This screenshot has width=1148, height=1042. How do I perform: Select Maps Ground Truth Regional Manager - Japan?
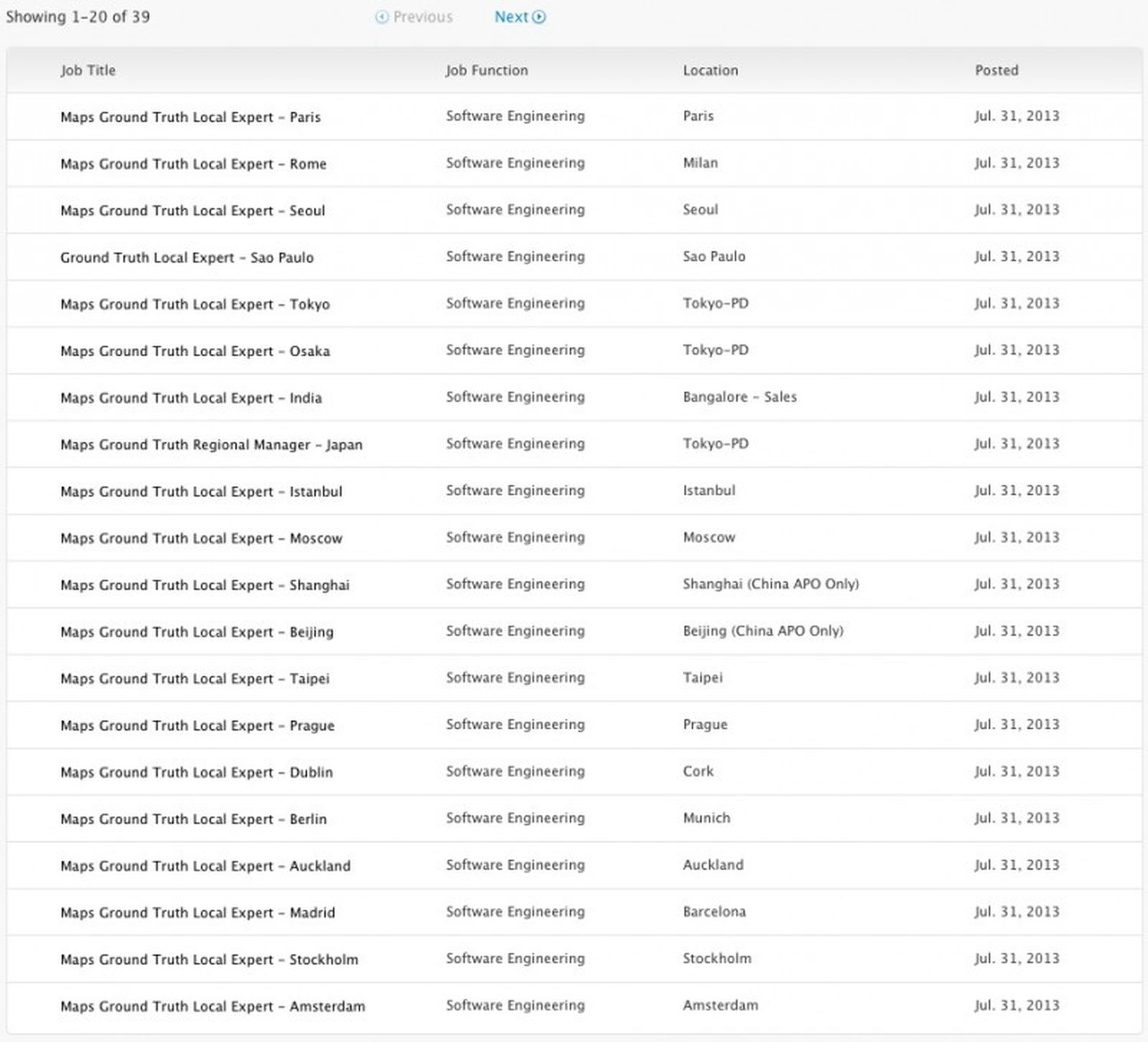pyautogui.click(x=211, y=444)
